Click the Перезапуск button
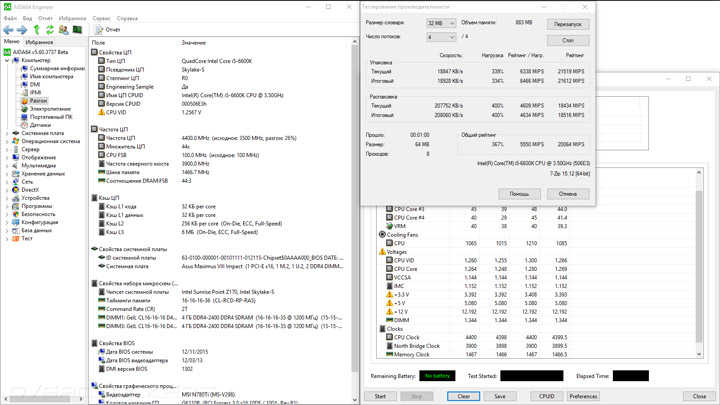Image resolution: width=720 pixels, height=405 pixels. [568, 24]
